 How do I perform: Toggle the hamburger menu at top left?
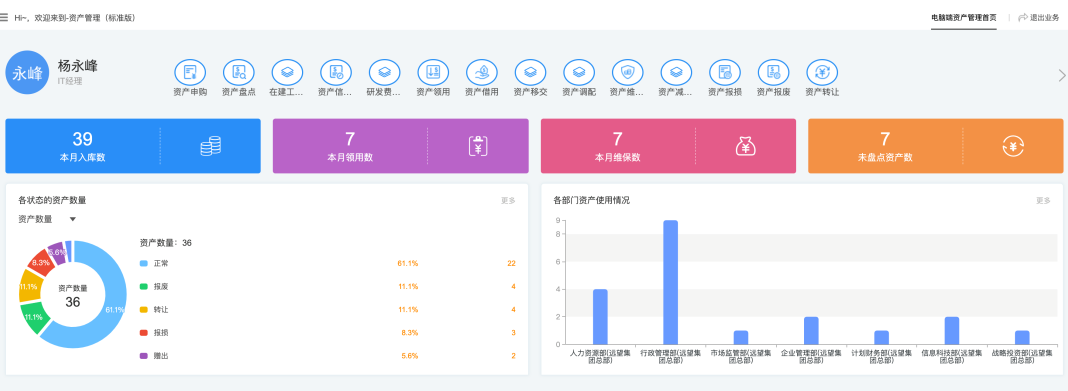[x=4, y=18]
